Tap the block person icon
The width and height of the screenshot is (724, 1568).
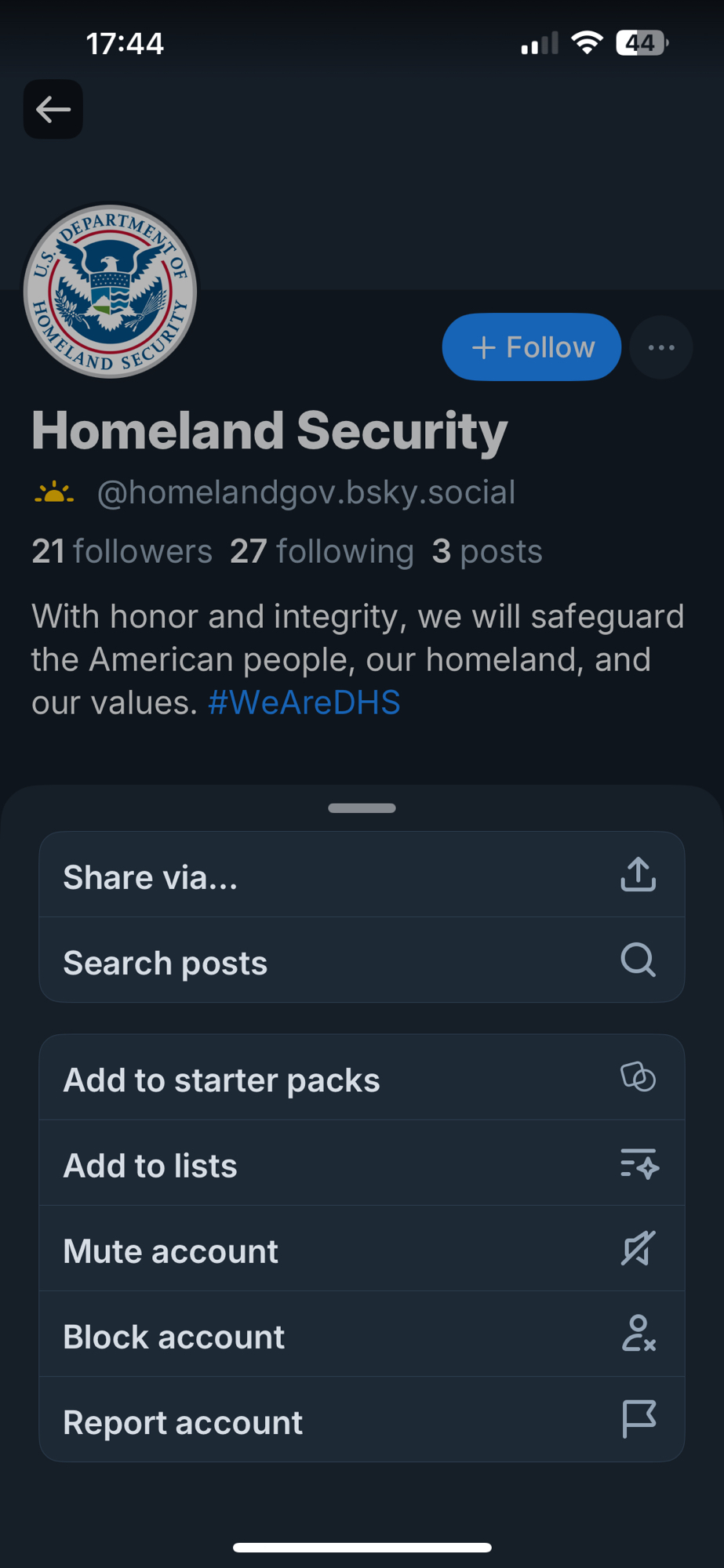(639, 1334)
